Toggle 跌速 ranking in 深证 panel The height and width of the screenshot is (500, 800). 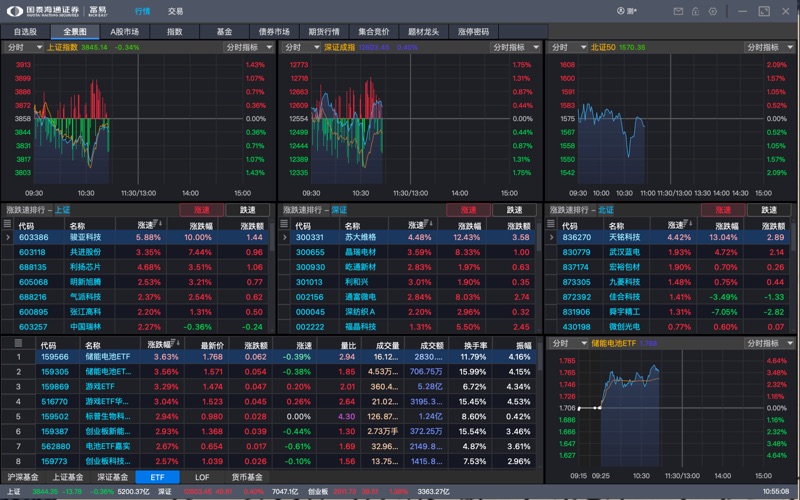tap(514, 210)
